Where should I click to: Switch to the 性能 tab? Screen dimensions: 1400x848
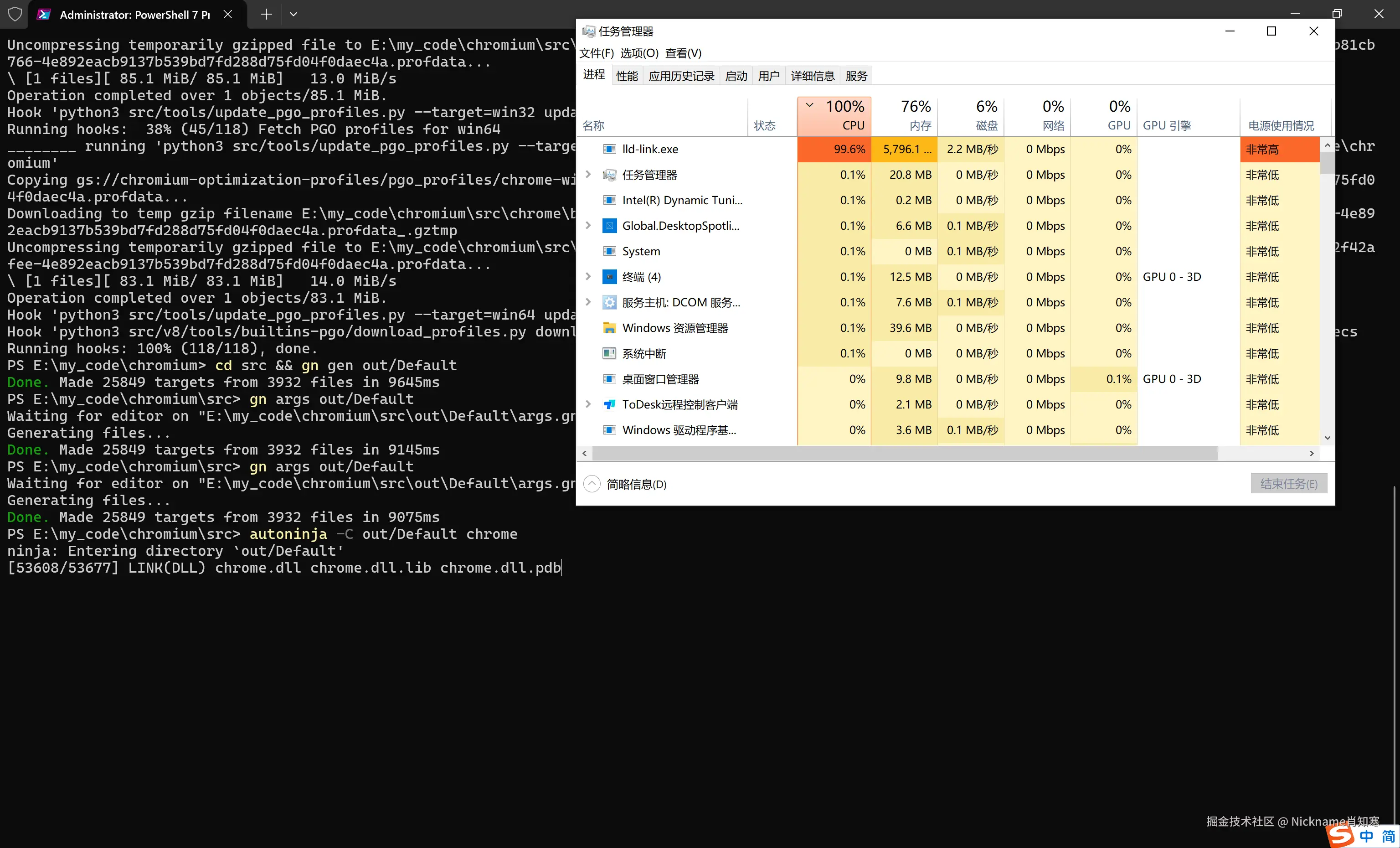pos(627,75)
